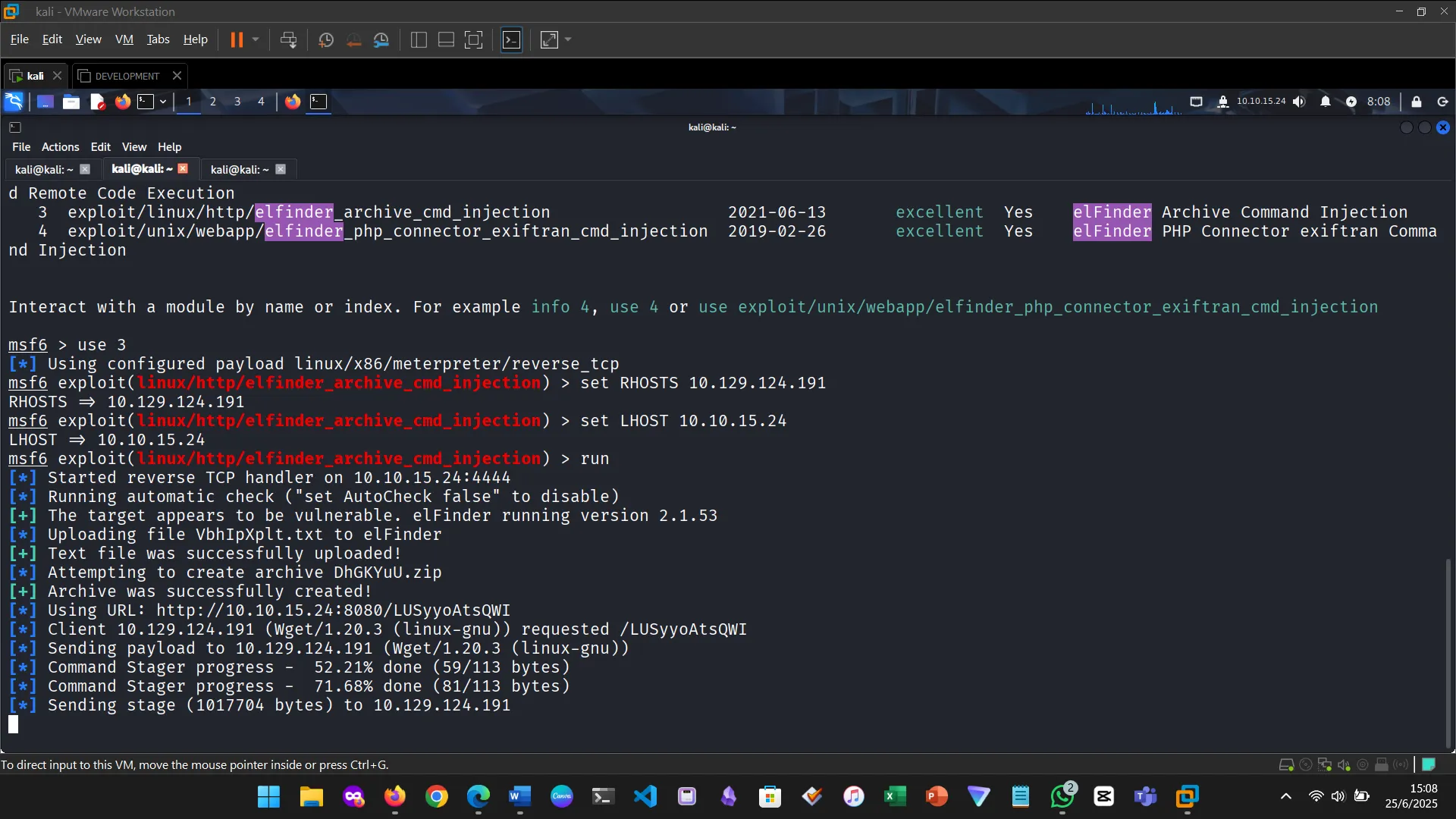Toggle console view in VMware toolbar
Screen dimensions: 1456x819
click(x=512, y=39)
